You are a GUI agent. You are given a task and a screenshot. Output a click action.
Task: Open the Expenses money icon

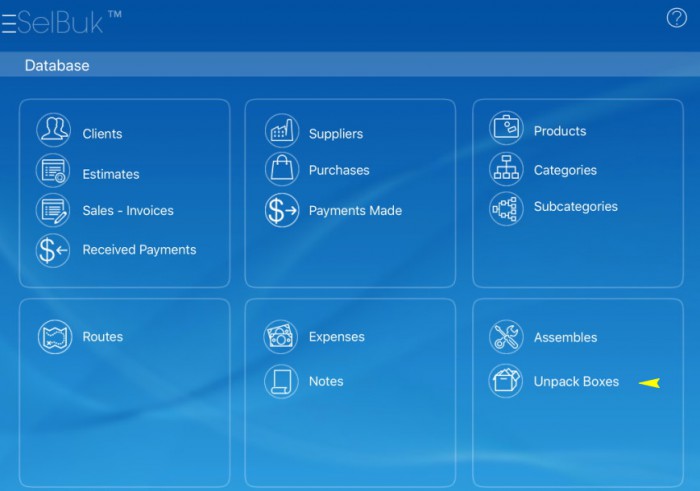281,337
